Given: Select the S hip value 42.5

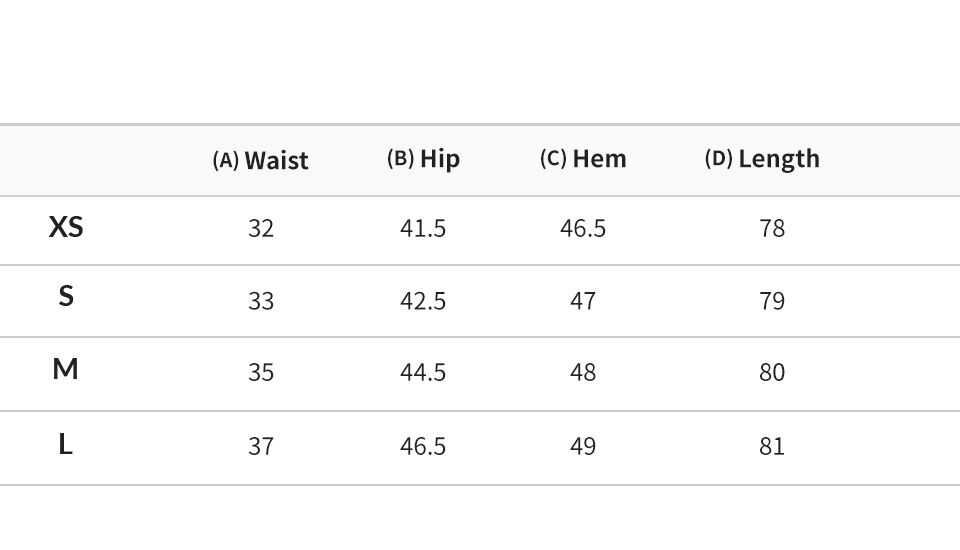Looking at the screenshot, I should click(423, 301).
